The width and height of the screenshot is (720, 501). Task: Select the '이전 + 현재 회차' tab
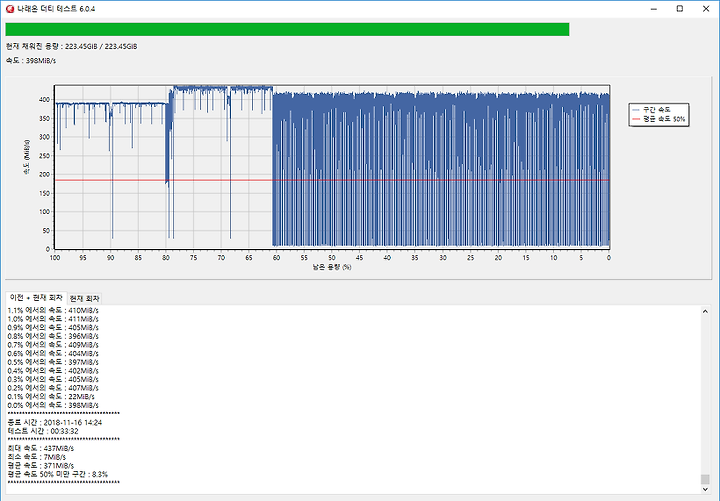[x=36, y=298]
